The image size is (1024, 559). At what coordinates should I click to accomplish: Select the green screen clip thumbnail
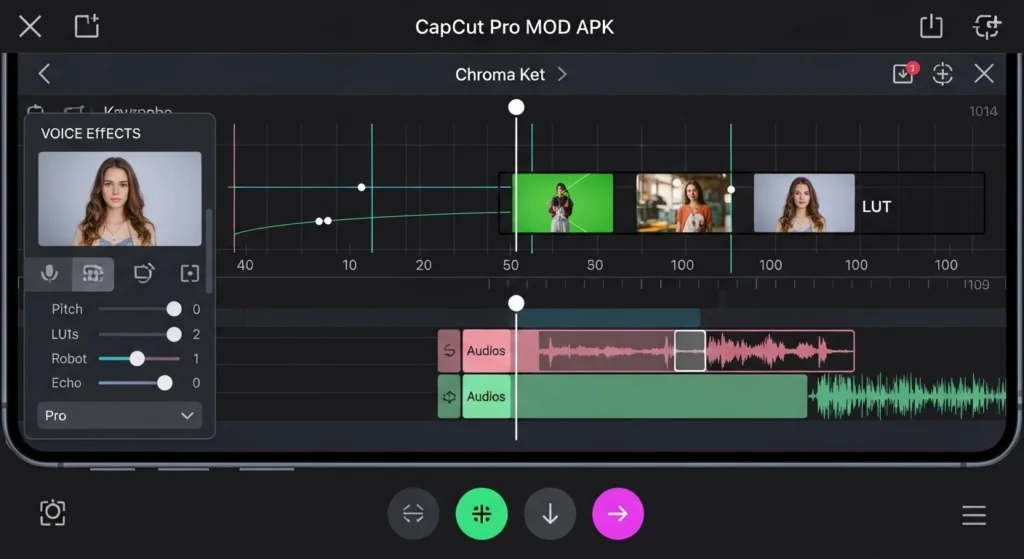pyautogui.click(x=563, y=203)
